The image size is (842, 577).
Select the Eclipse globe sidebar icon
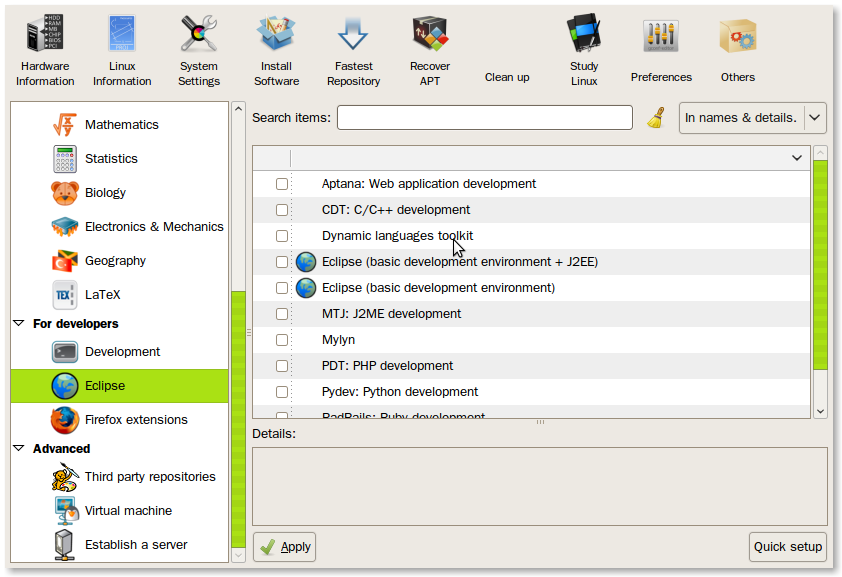coord(64,386)
